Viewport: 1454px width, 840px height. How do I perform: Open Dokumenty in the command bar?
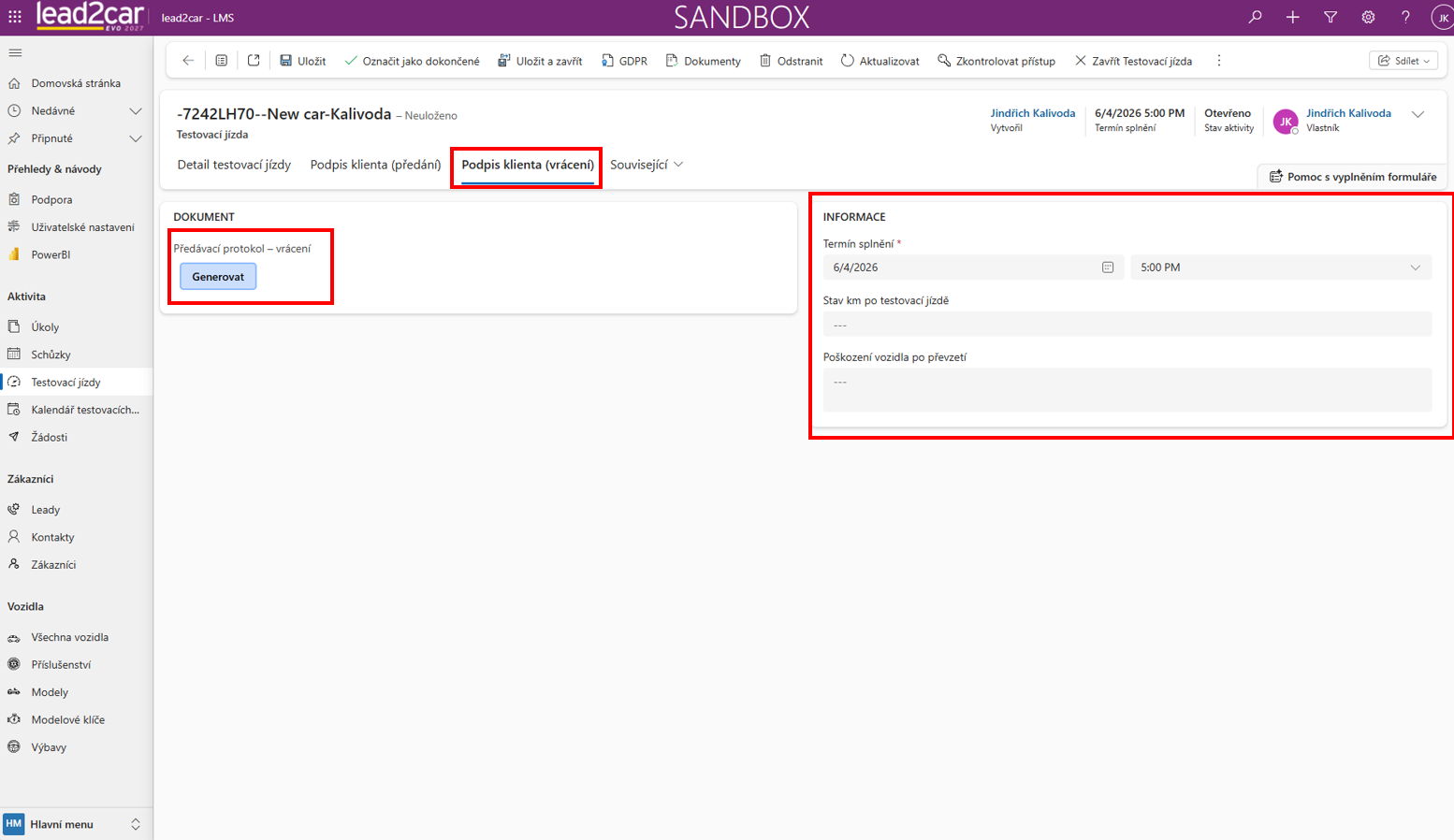pos(704,61)
